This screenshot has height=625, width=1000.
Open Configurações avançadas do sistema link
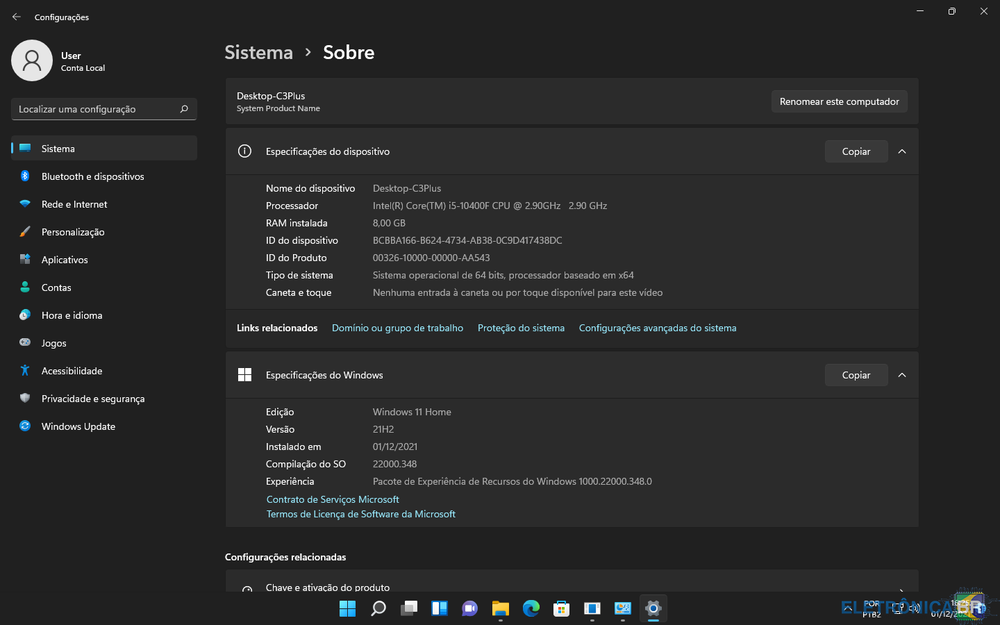click(657, 328)
